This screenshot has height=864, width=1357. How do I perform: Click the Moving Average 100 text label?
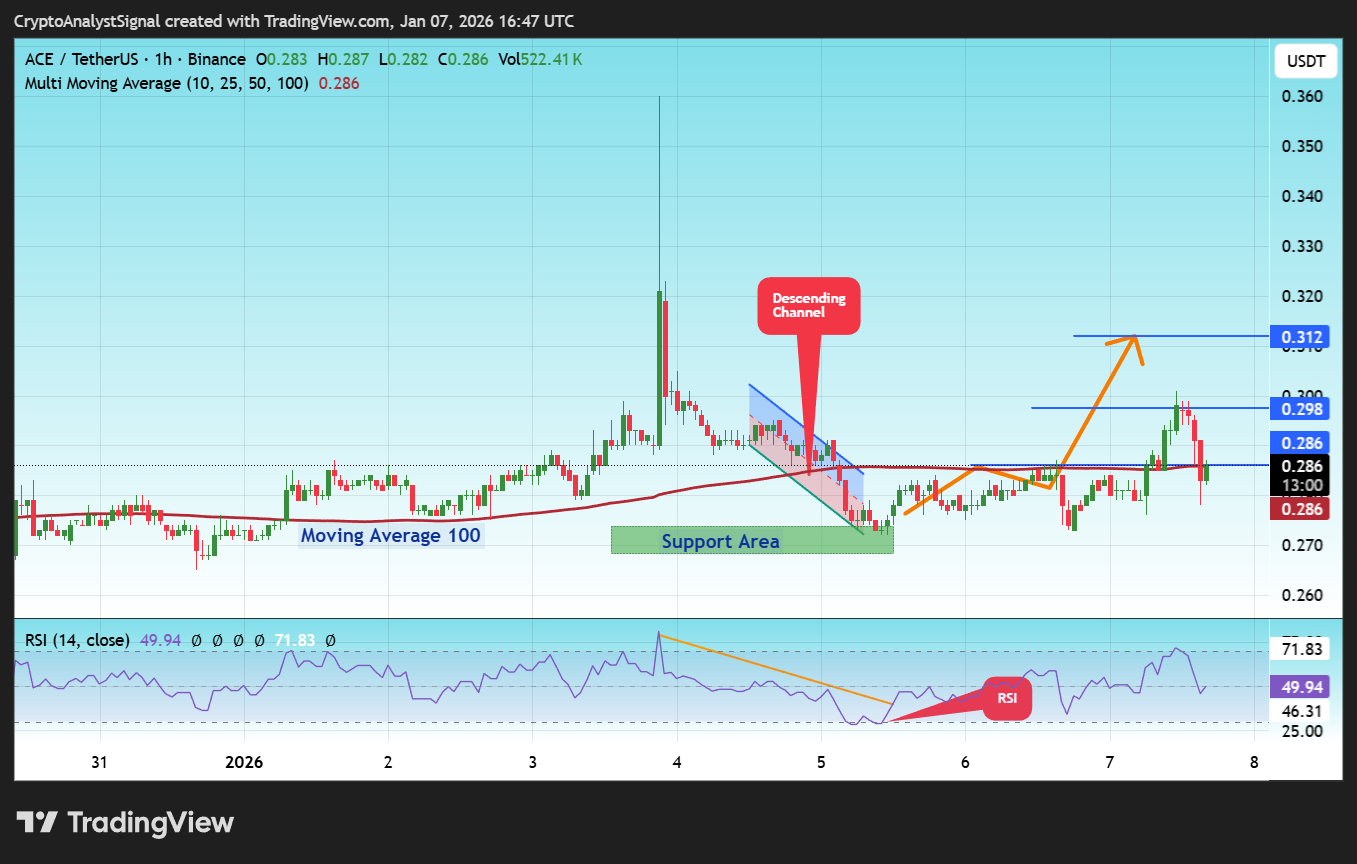pyautogui.click(x=391, y=536)
